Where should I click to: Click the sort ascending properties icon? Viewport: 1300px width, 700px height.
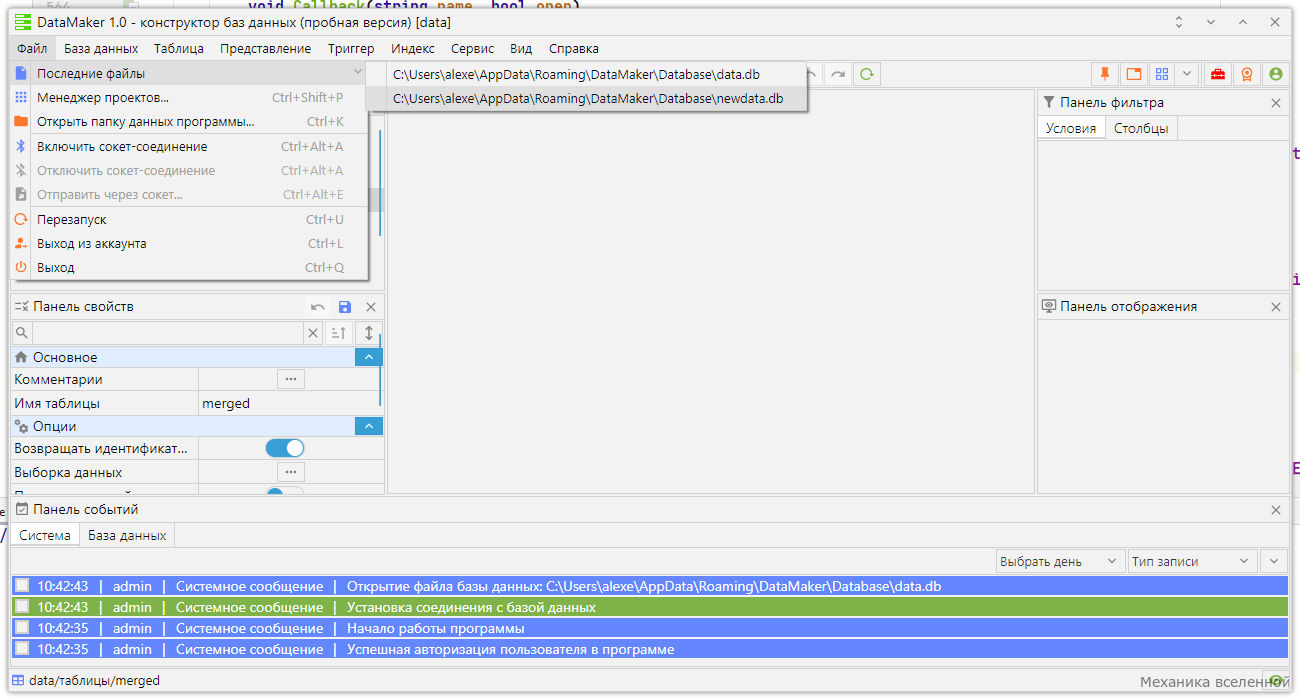click(x=339, y=333)
